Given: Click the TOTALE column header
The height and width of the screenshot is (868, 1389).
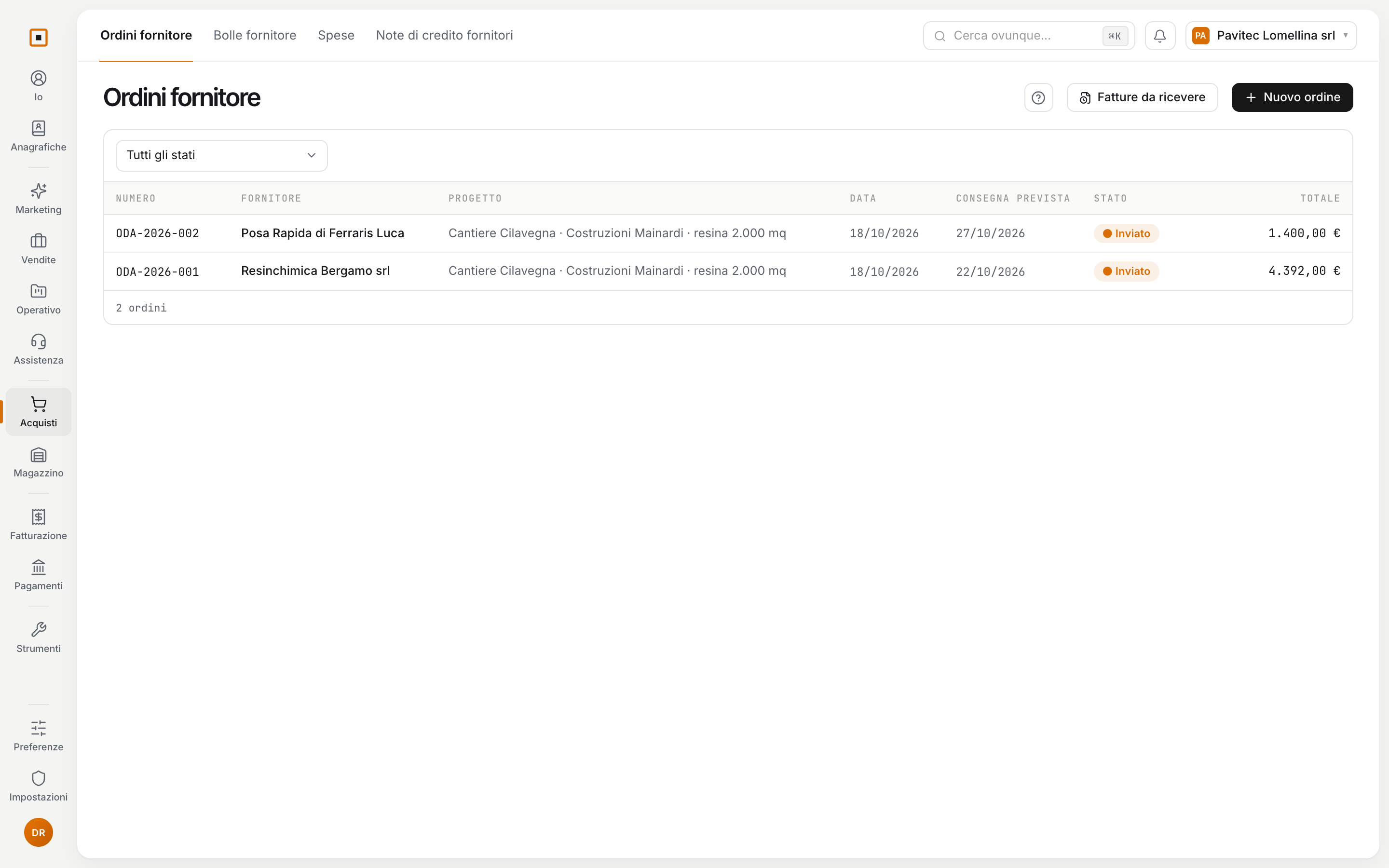Looking at the screenshot, I should point(1320,199).
